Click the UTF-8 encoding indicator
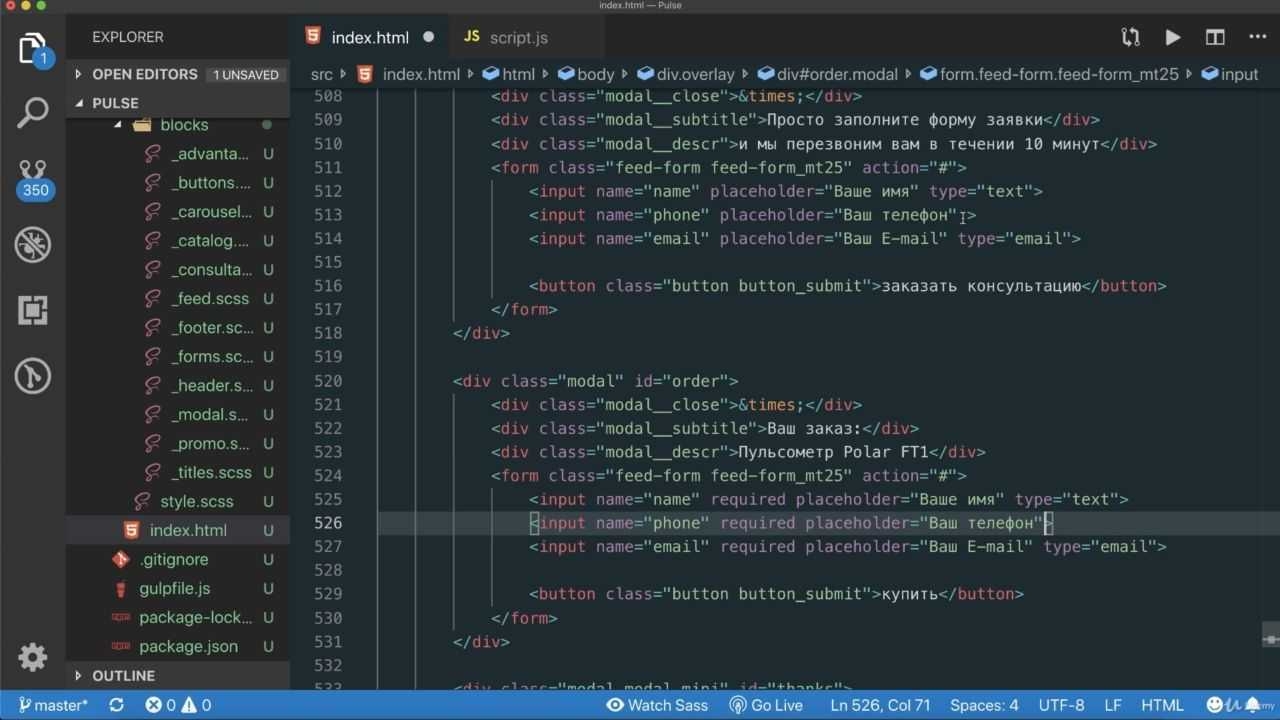Screen dimensions: 1280x720 point(1061,705)
